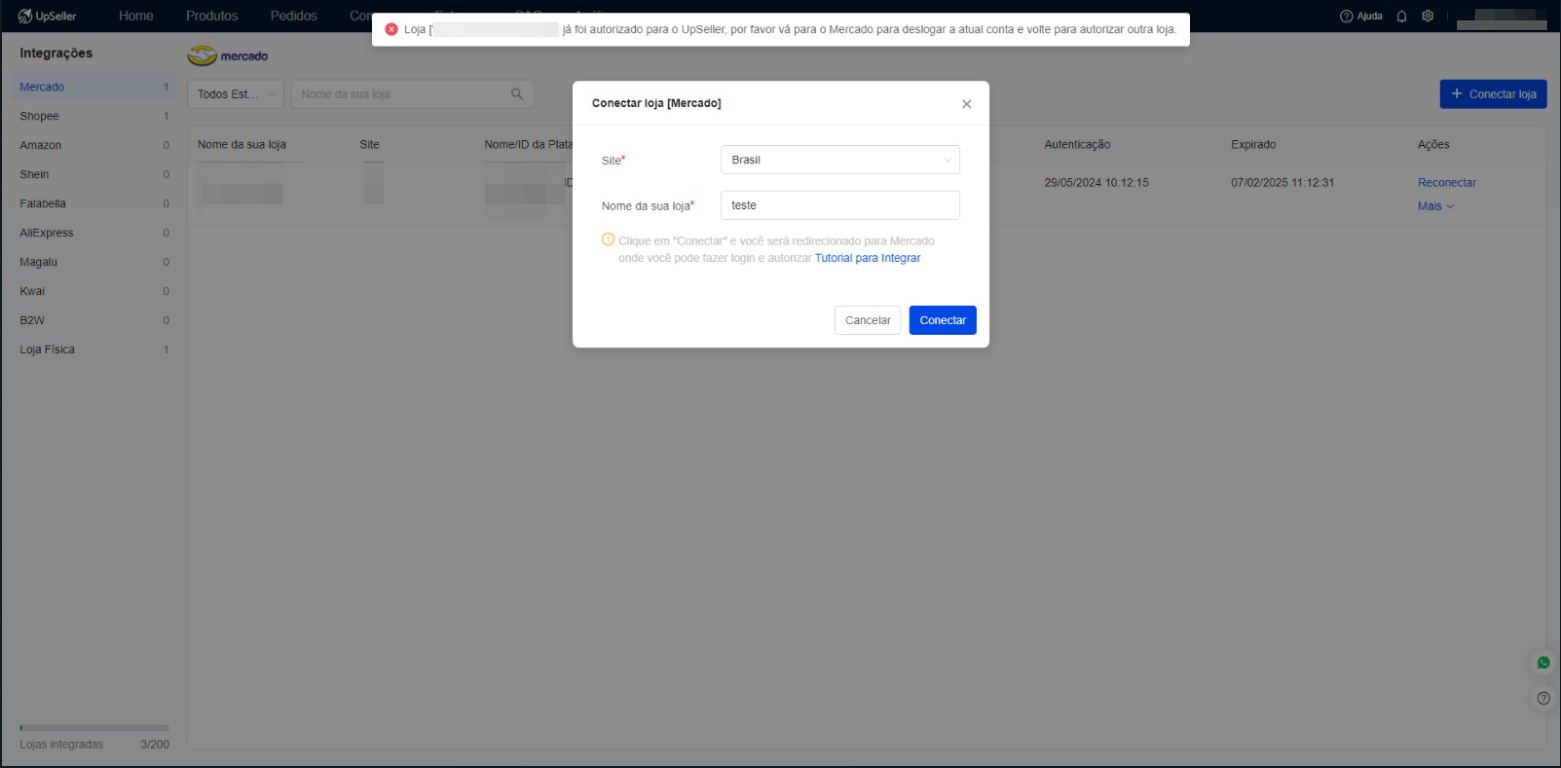This screenshot has height=768, width=1561.
Task: Click the blue Conectar button in dialog
Action: pos(943,320)
